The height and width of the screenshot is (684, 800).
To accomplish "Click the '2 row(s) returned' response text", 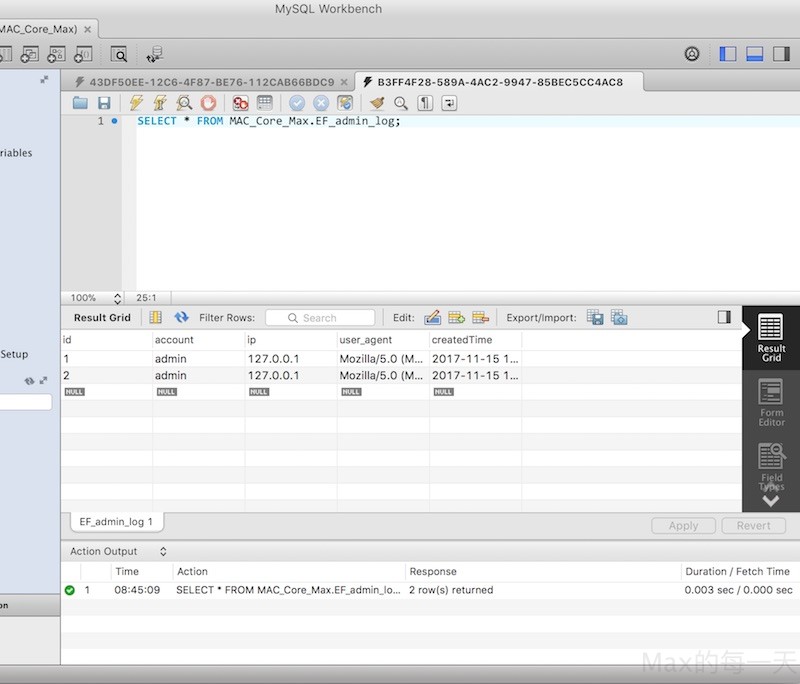I will [451, 590].
